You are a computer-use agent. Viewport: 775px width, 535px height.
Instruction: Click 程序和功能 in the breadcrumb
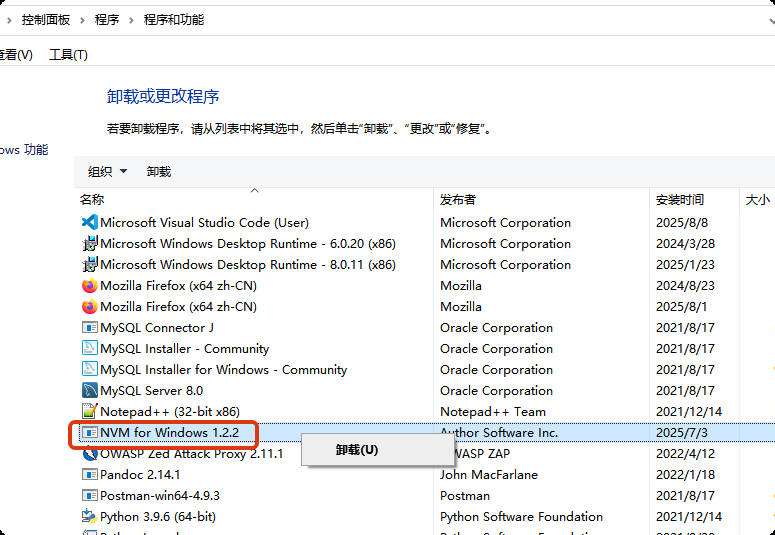tap(173, 20)
